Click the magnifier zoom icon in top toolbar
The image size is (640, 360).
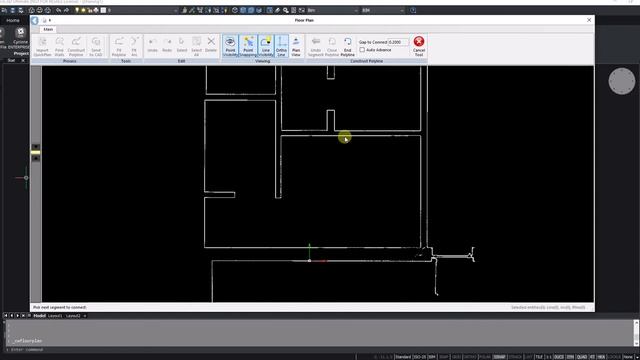[286, 10]
